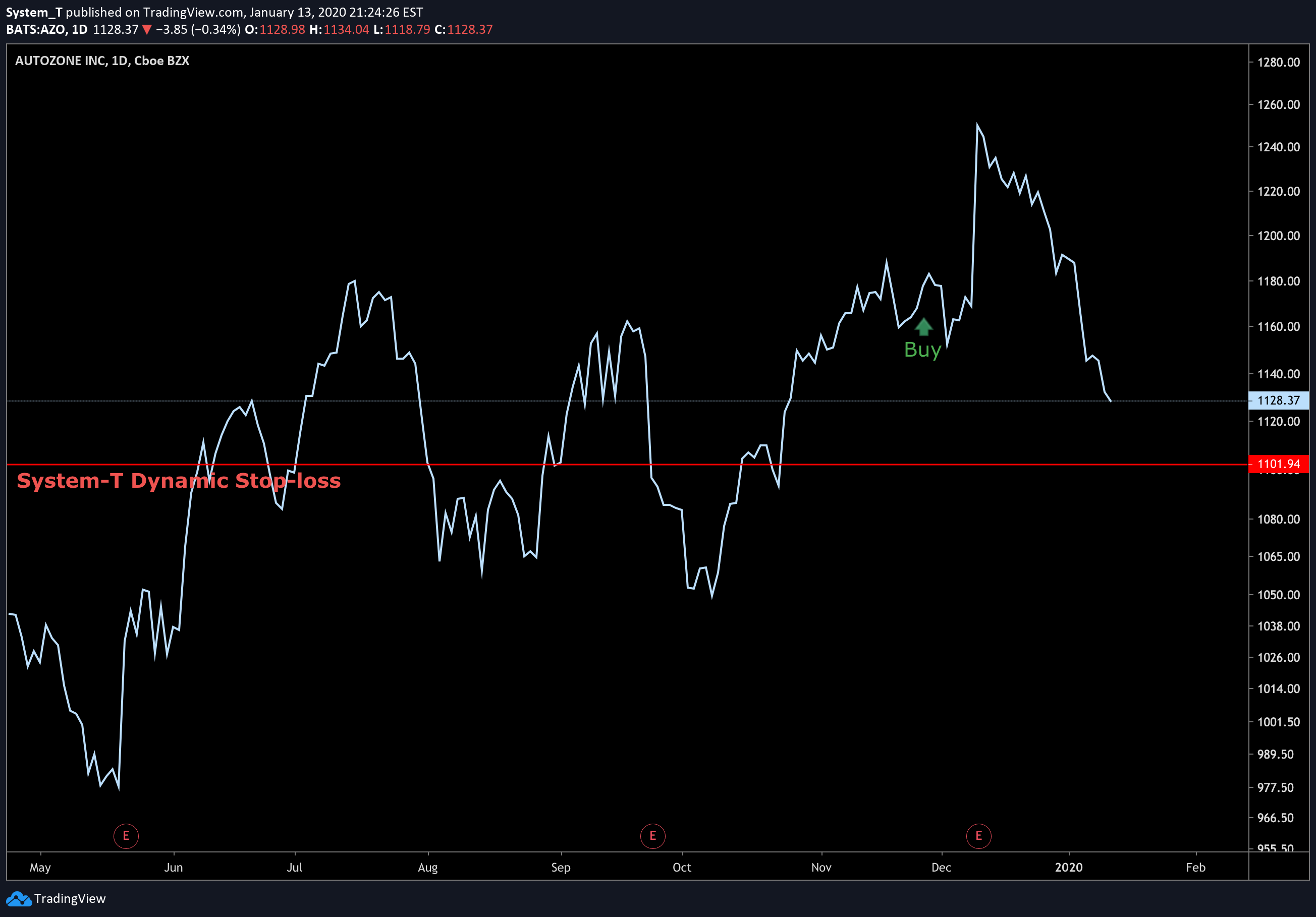This screenshot has height=917, width=1316.
Task: Click the BATS:AZO, 1D symbol text
Action: click(x=47, y=29)
